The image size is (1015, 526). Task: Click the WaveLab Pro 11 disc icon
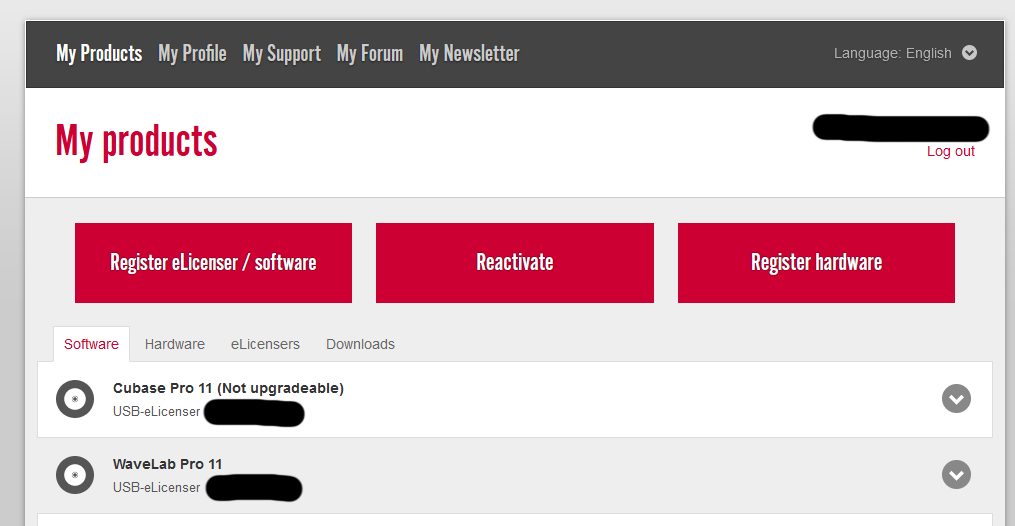click(75, 475)
